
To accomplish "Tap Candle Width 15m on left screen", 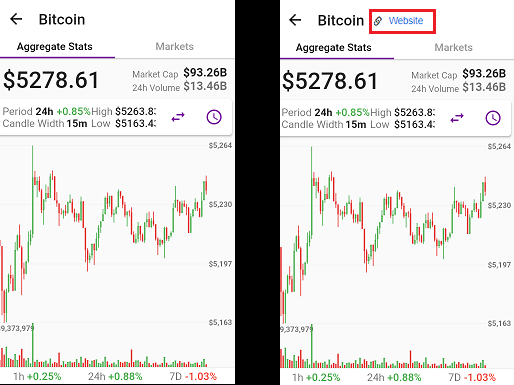I will coord(45,124).
